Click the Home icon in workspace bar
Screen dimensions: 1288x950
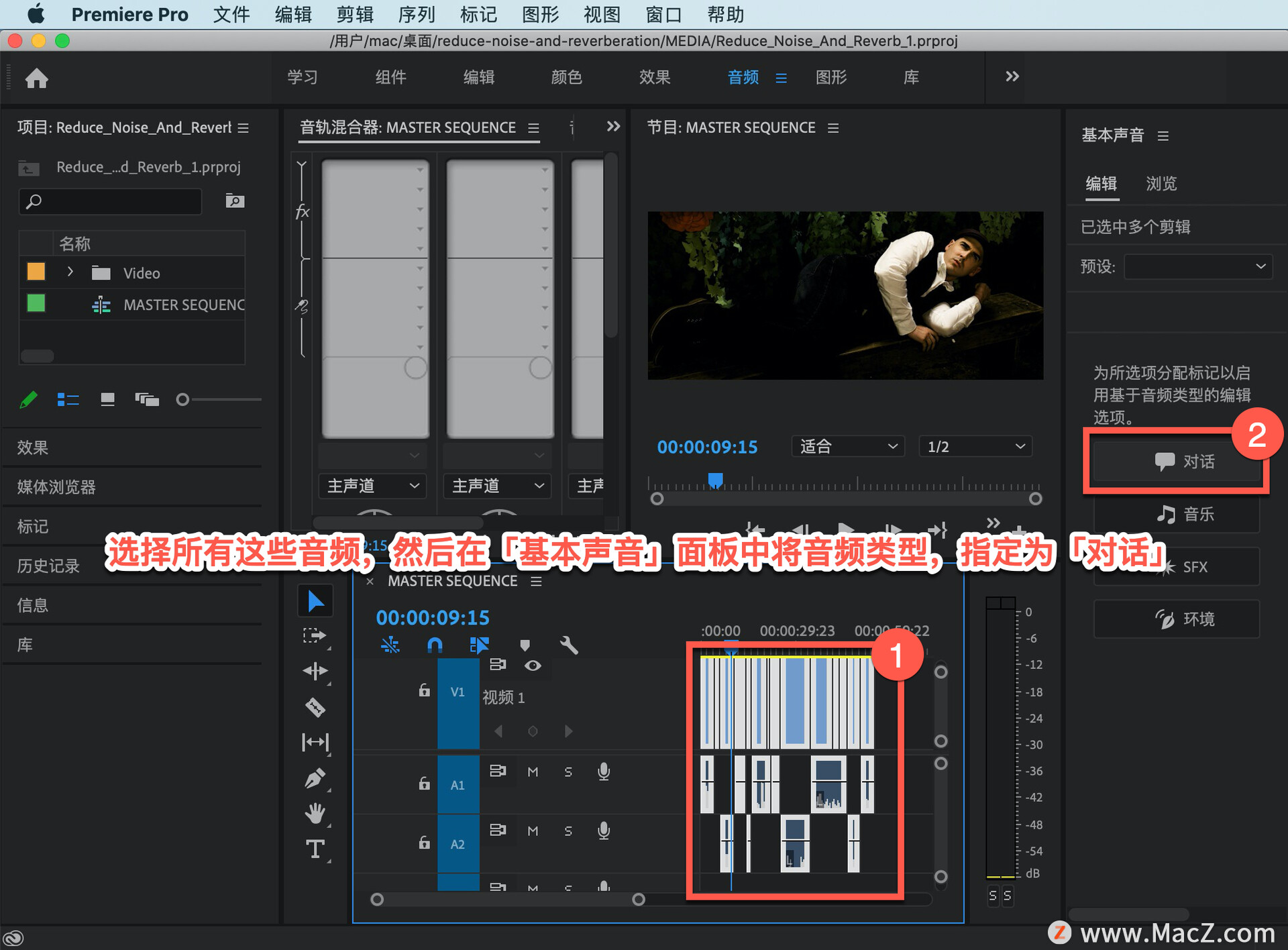pyautogui.click(x=37, y=78)
